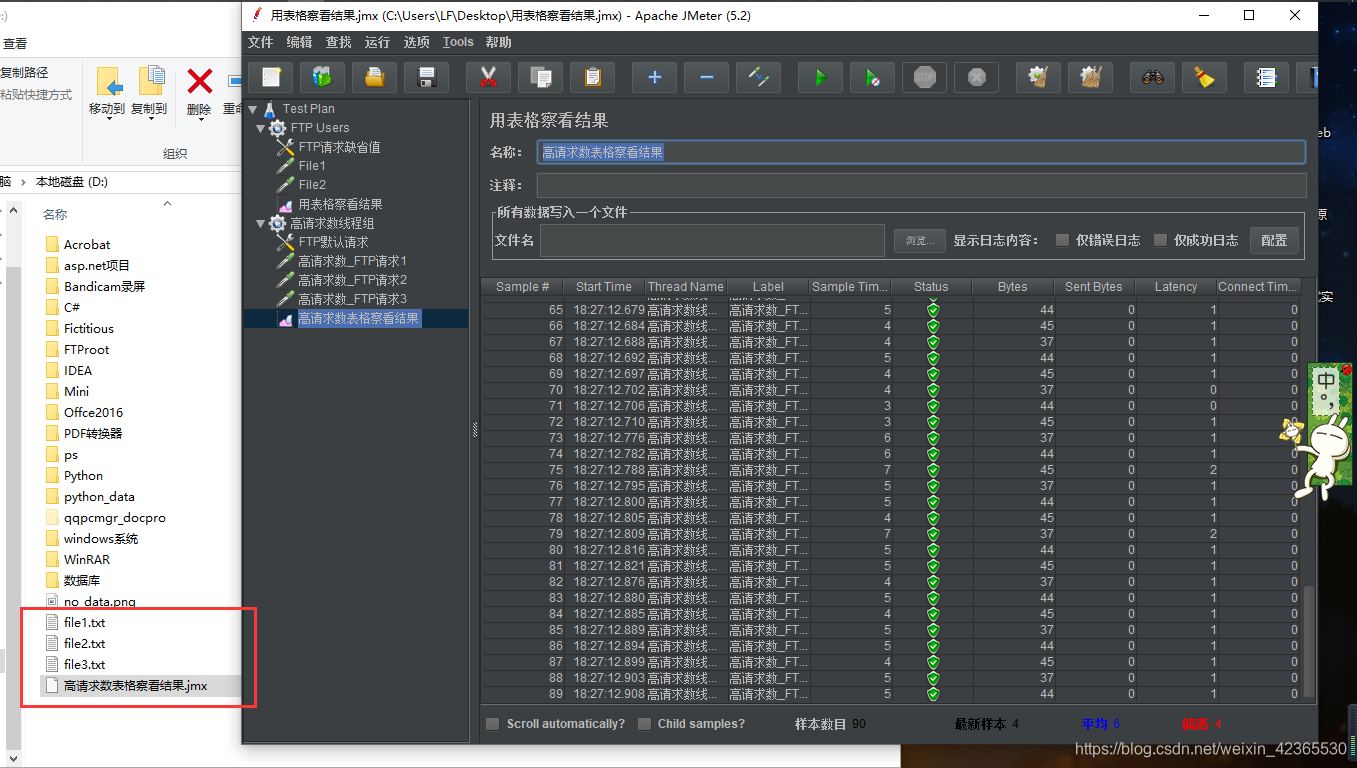Screen dimensions: 1357x768
Task: Click the Open file folder icon in JMeter
Action: point(374,77)
